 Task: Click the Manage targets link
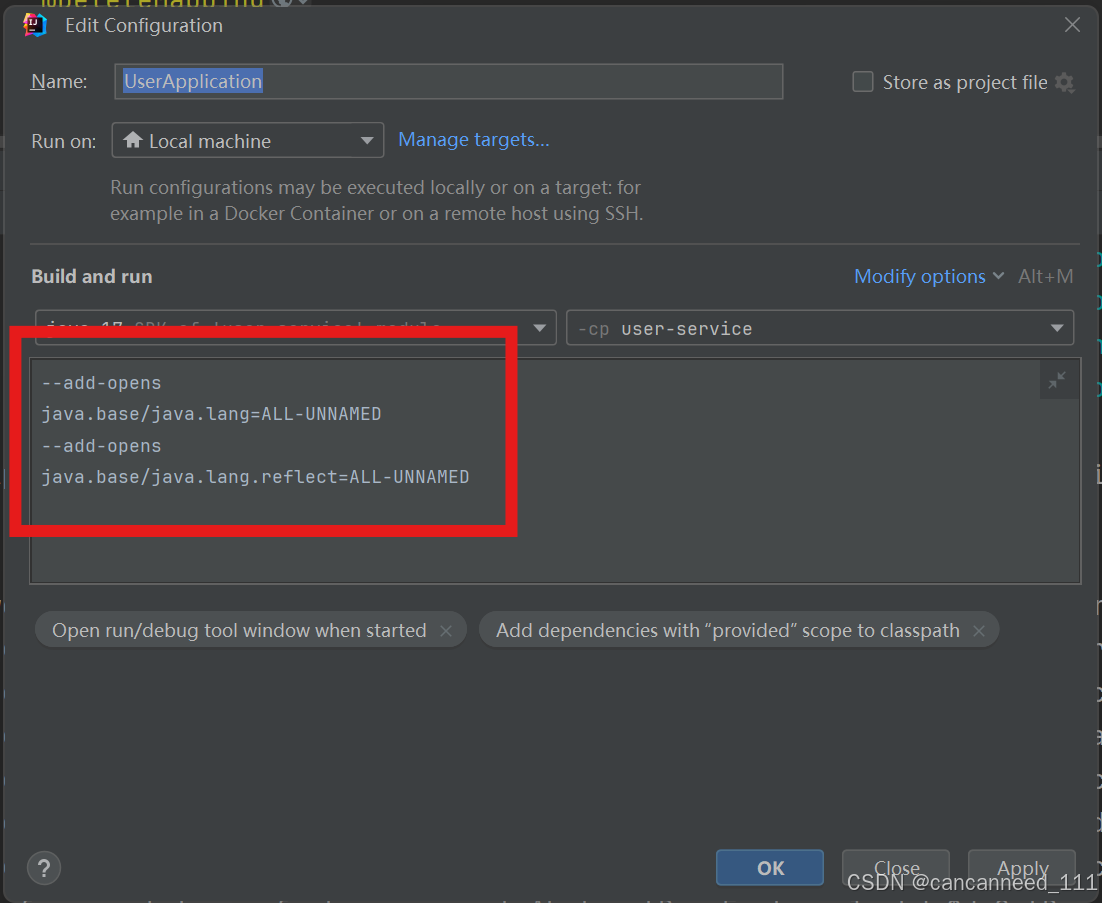473,139
